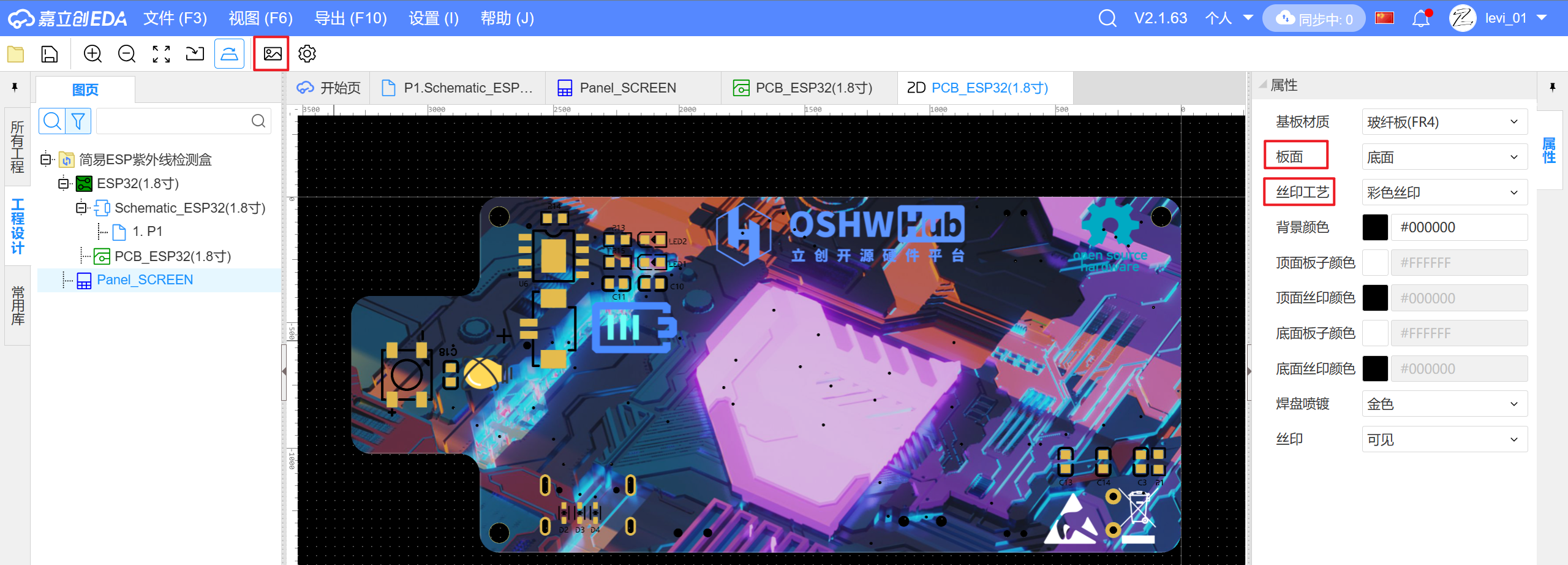Select PCB_ESP32(1.8寸) in project tree
The height and width of the screenshot is (565, 1568).
[x=173, y=256]
